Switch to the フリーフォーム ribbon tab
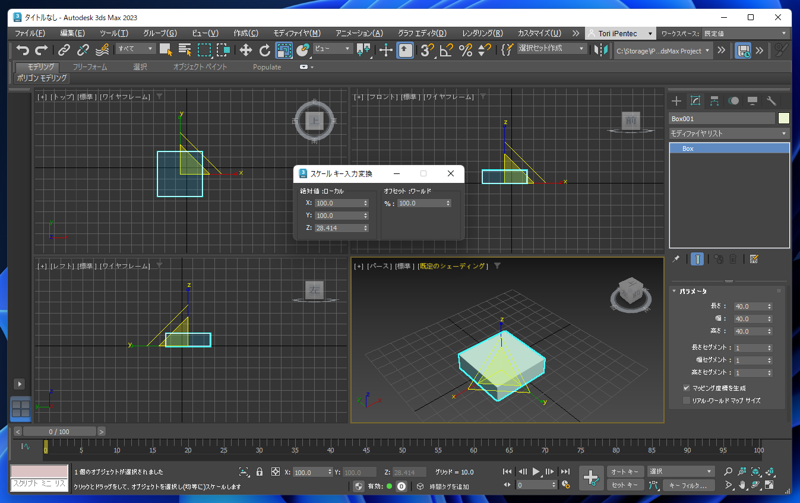Screen dimensions: 800x503 [90, 67]
